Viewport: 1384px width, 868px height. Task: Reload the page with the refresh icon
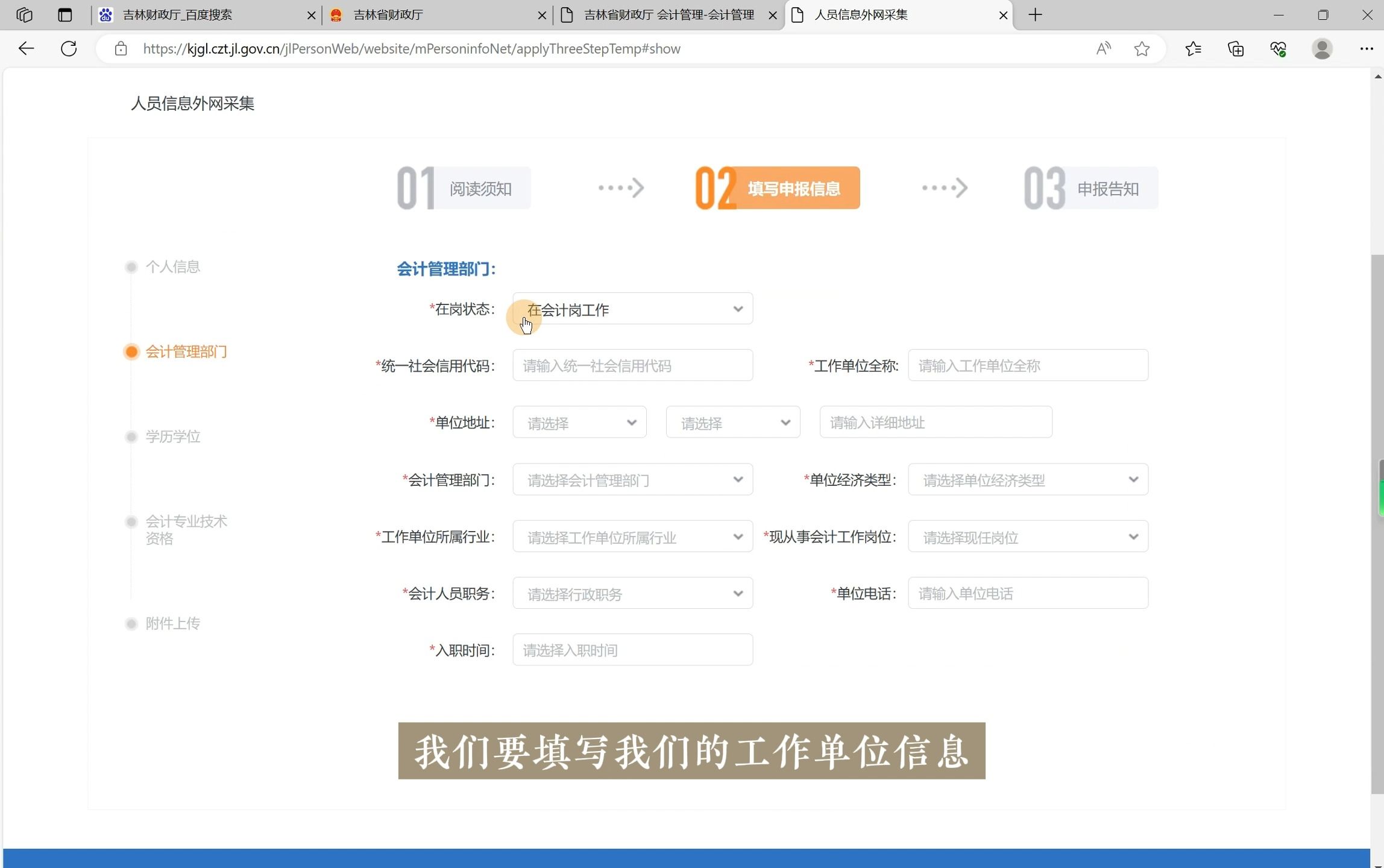(x=69, y=49)
